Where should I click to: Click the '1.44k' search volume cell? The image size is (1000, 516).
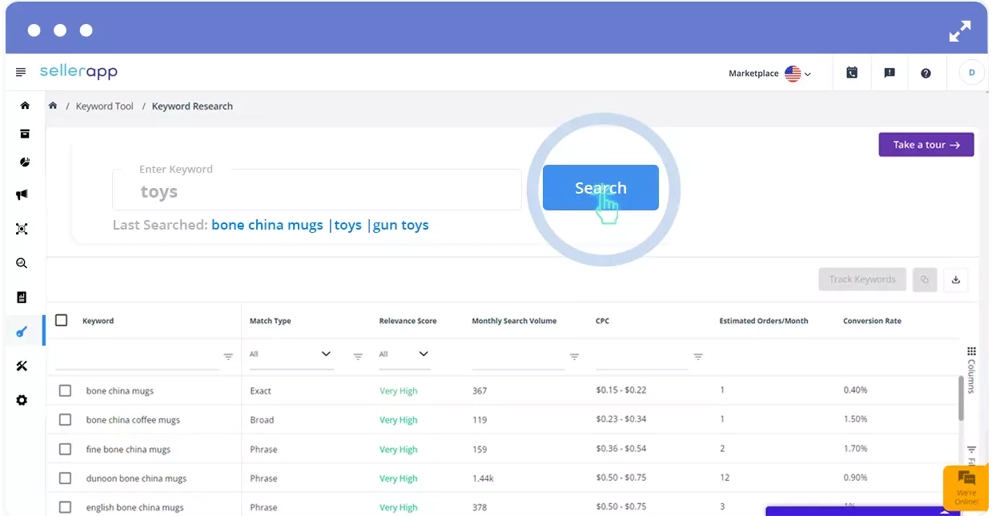point(483,478)
